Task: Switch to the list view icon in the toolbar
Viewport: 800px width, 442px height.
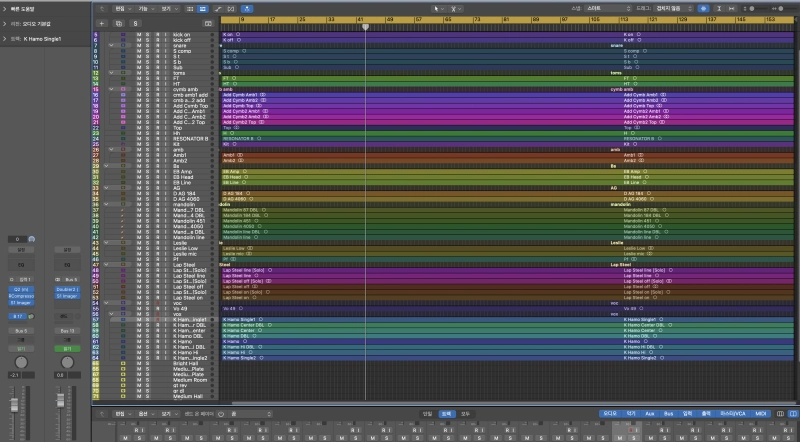Action: 190,8
